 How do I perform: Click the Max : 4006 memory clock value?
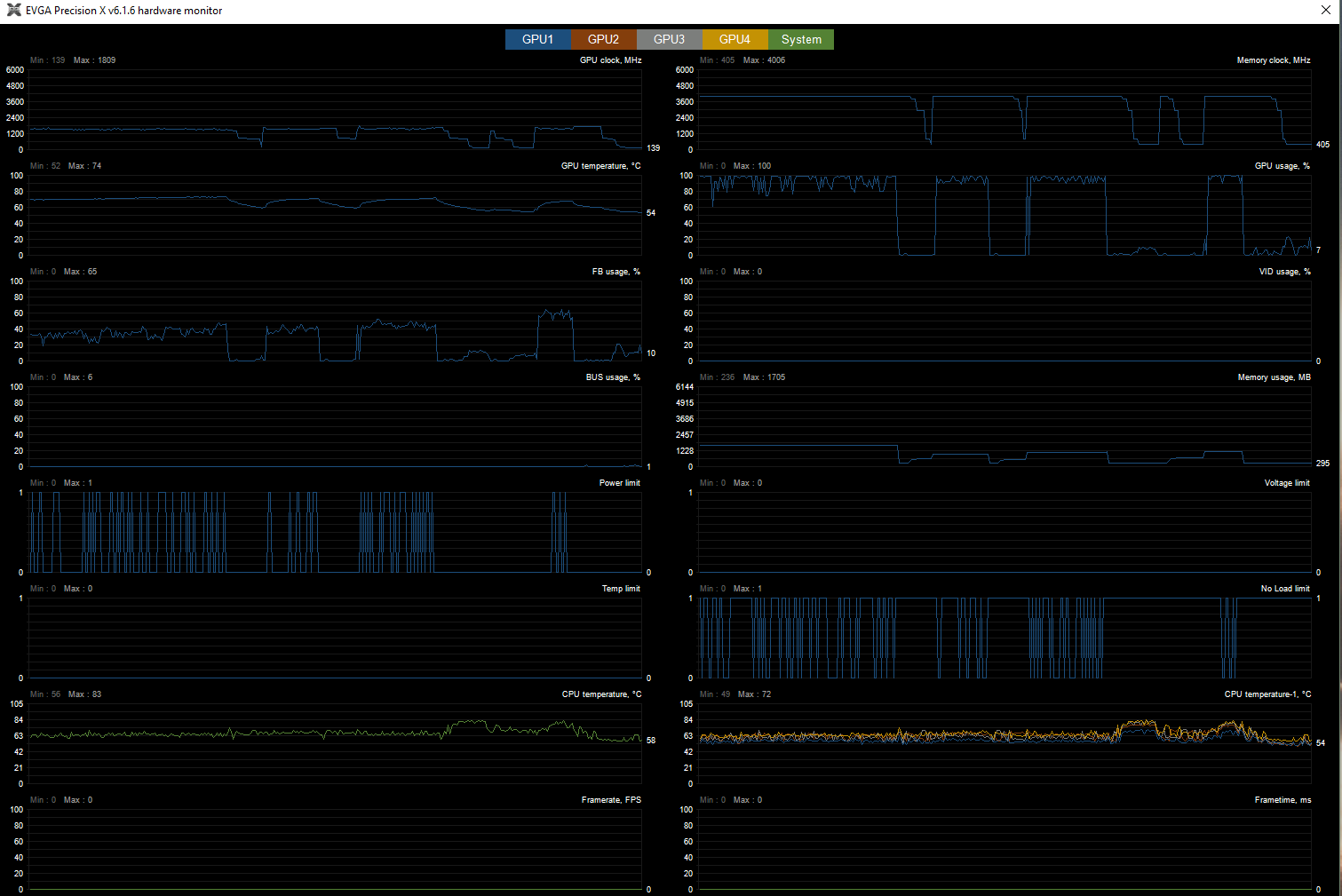point(764,60)
